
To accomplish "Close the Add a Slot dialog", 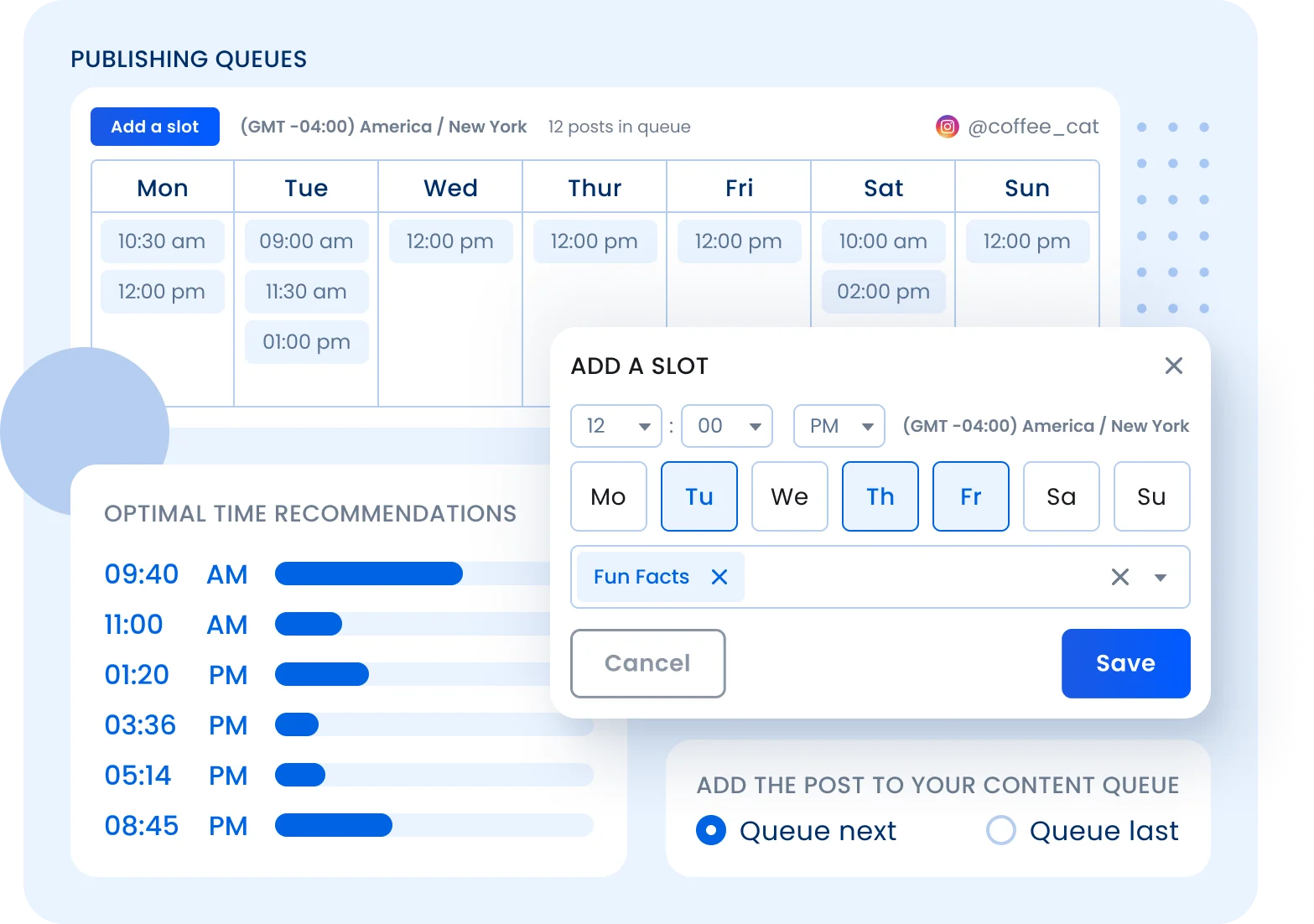I will [1174, 366].
